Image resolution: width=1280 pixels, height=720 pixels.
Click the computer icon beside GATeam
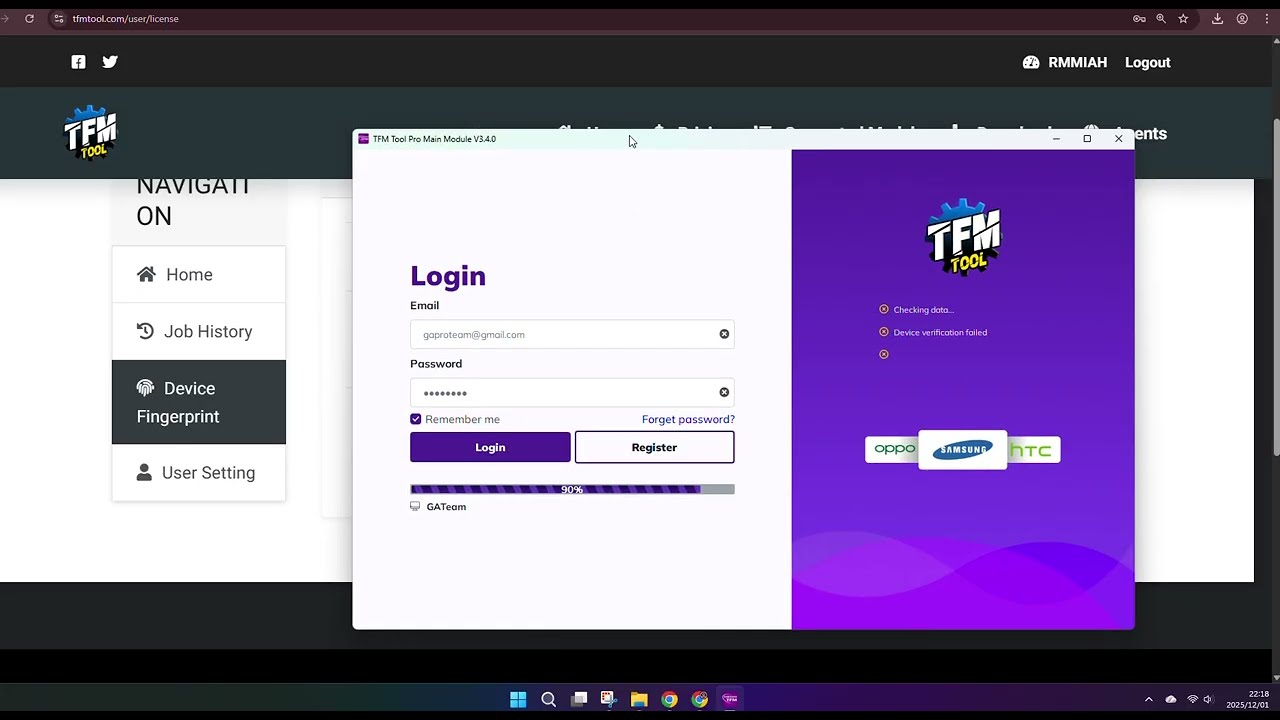point(415,507)
